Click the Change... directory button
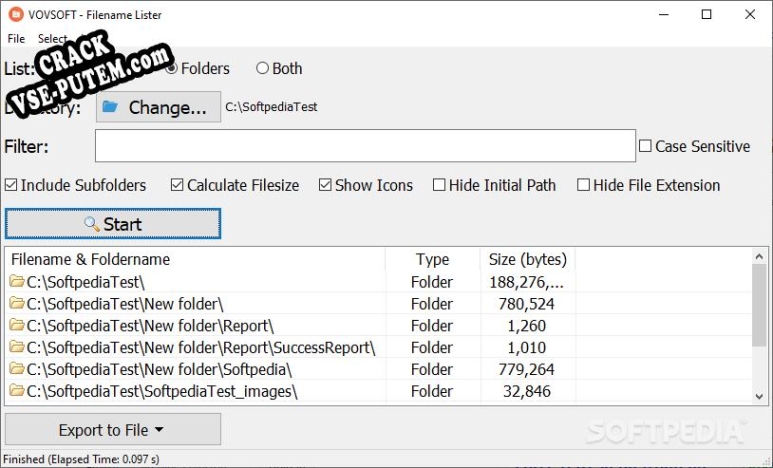 pyautogui.click(x=158, y=107)
